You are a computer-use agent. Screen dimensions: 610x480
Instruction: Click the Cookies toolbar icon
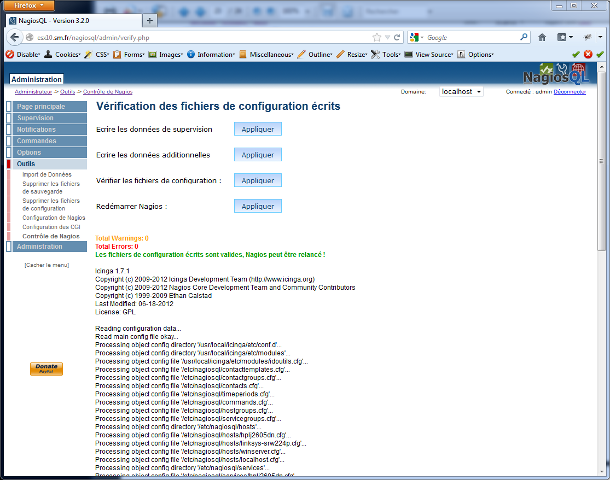click(x=48, y=54)
